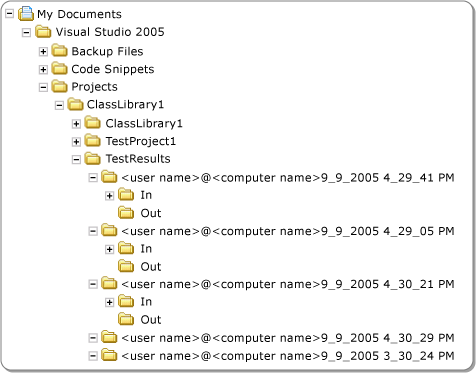Click the In folder icon under 4_30_21 PM
The image size is (476, 373).
tap(126, 301)
